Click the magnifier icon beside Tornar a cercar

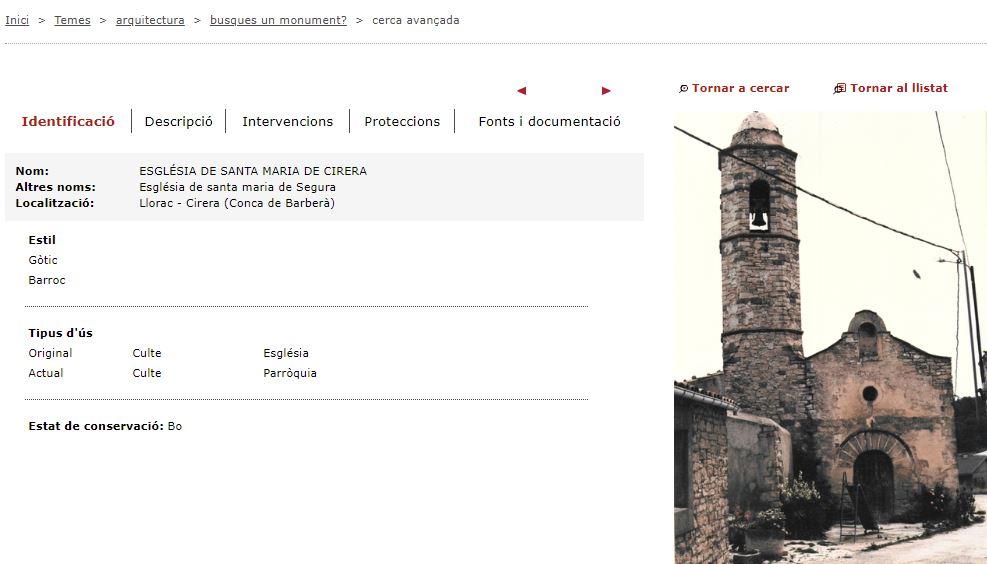coord(683,89)
